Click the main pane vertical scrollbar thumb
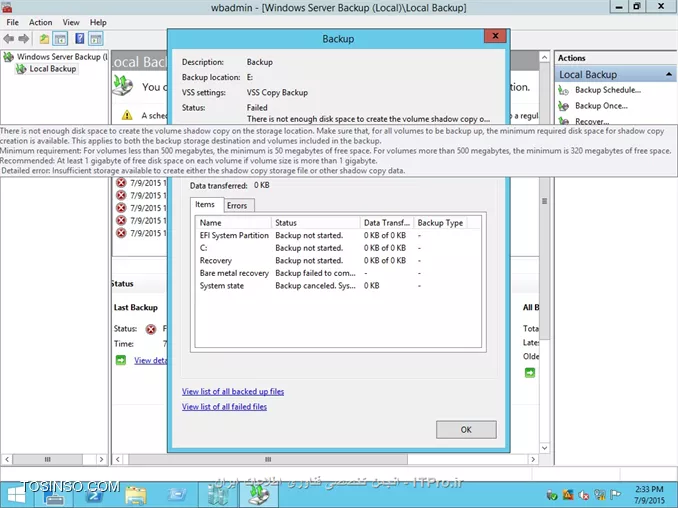Viewport: 678px width, 508px height. click(545, 201)
